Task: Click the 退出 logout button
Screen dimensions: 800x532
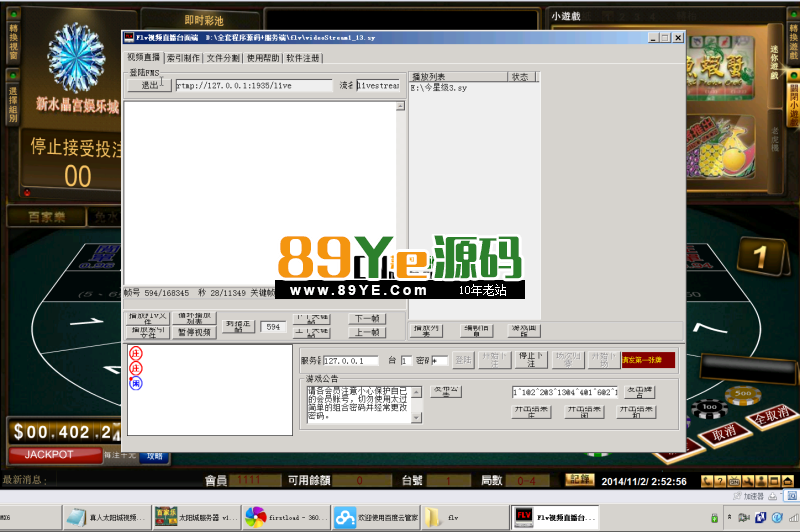Action: point(150,86)
